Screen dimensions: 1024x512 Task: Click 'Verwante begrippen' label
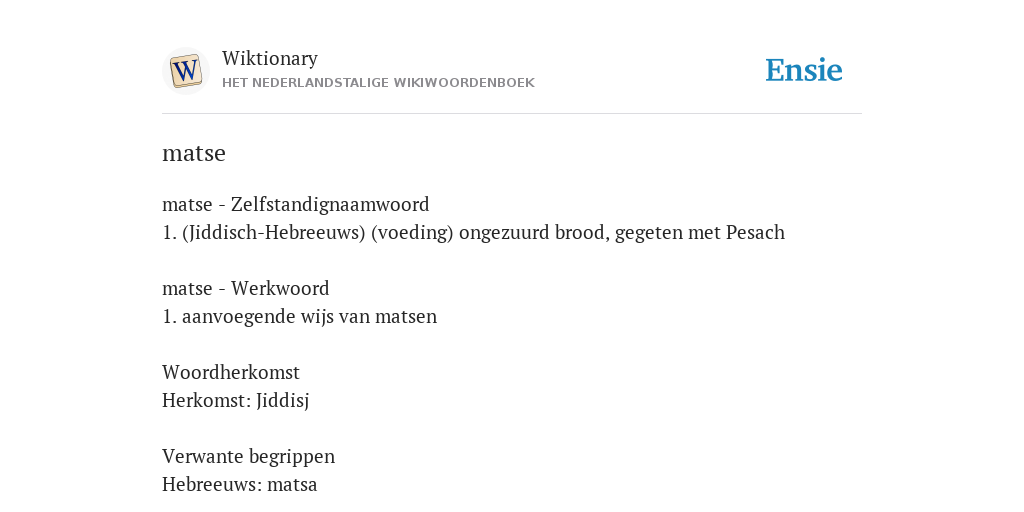tap(249, 456)
